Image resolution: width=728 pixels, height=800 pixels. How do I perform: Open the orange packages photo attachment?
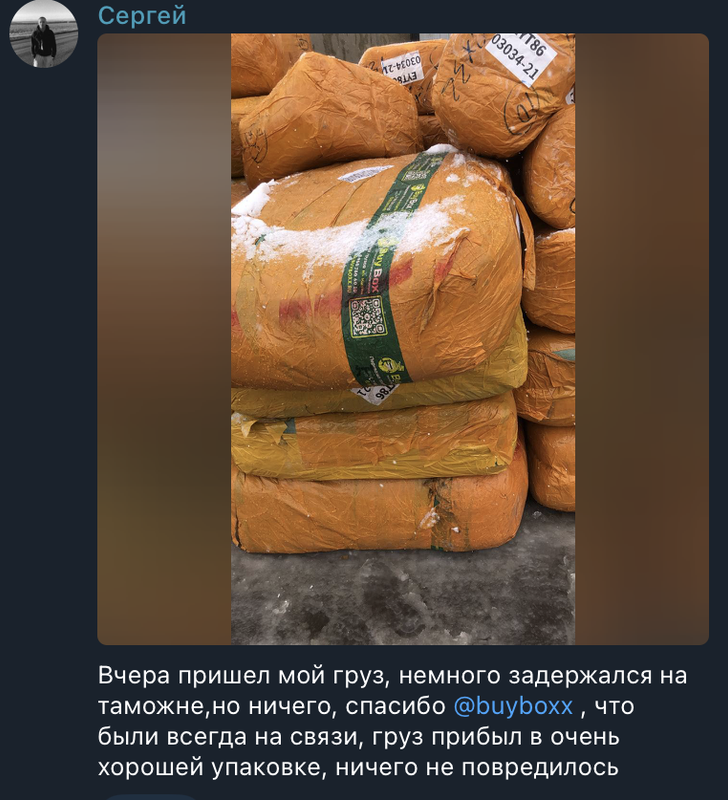tap(403, 339)
